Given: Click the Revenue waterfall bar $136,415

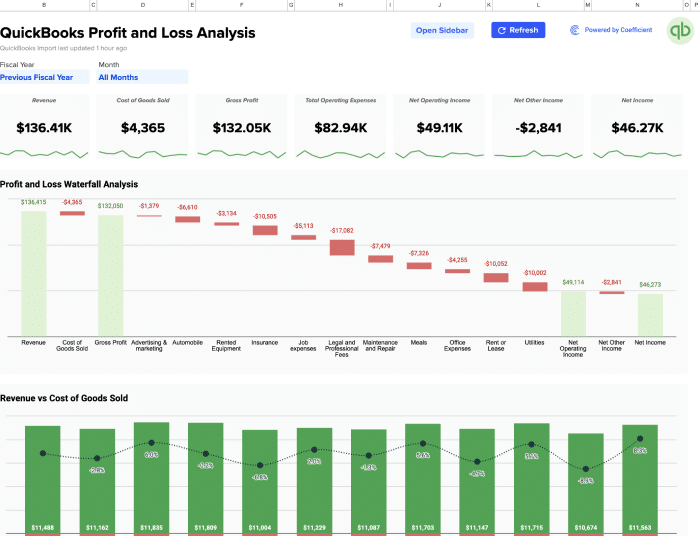Looking at the screenshot, I should [33, 274].
